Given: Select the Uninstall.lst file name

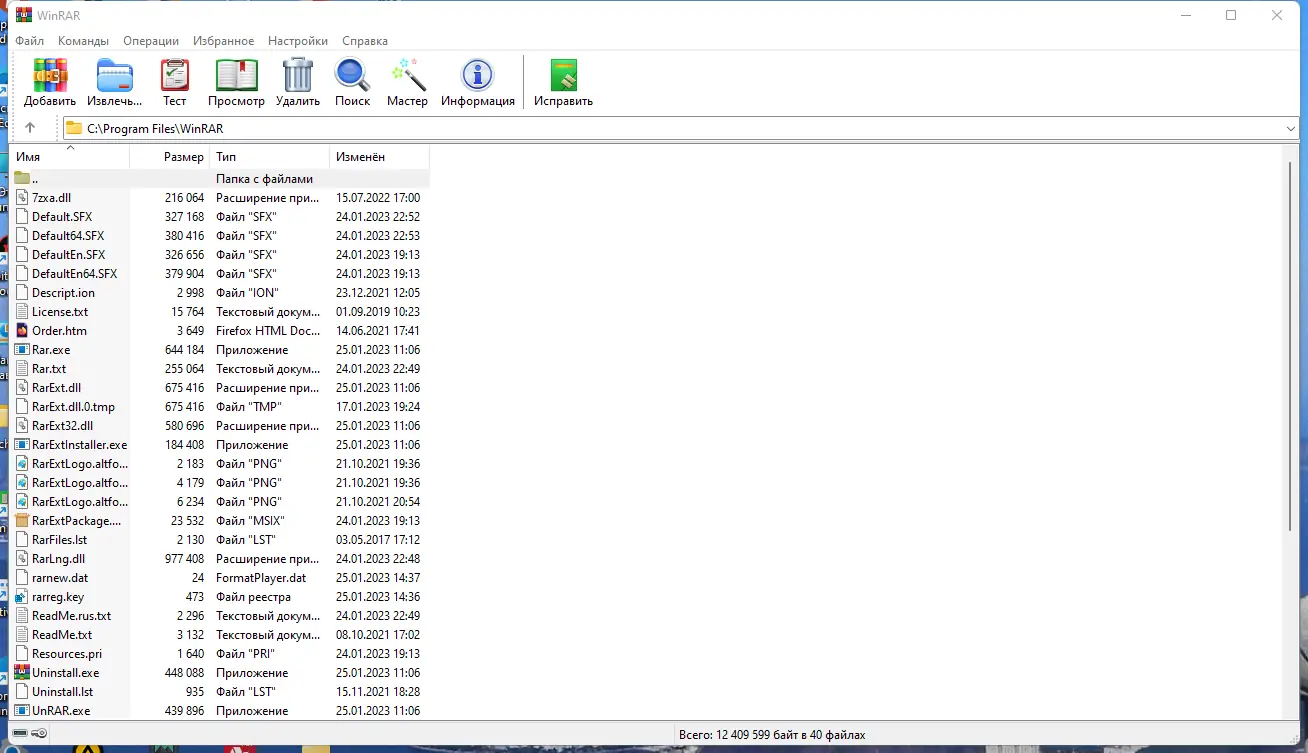Looking at the screenshot, I should point(62,692).
